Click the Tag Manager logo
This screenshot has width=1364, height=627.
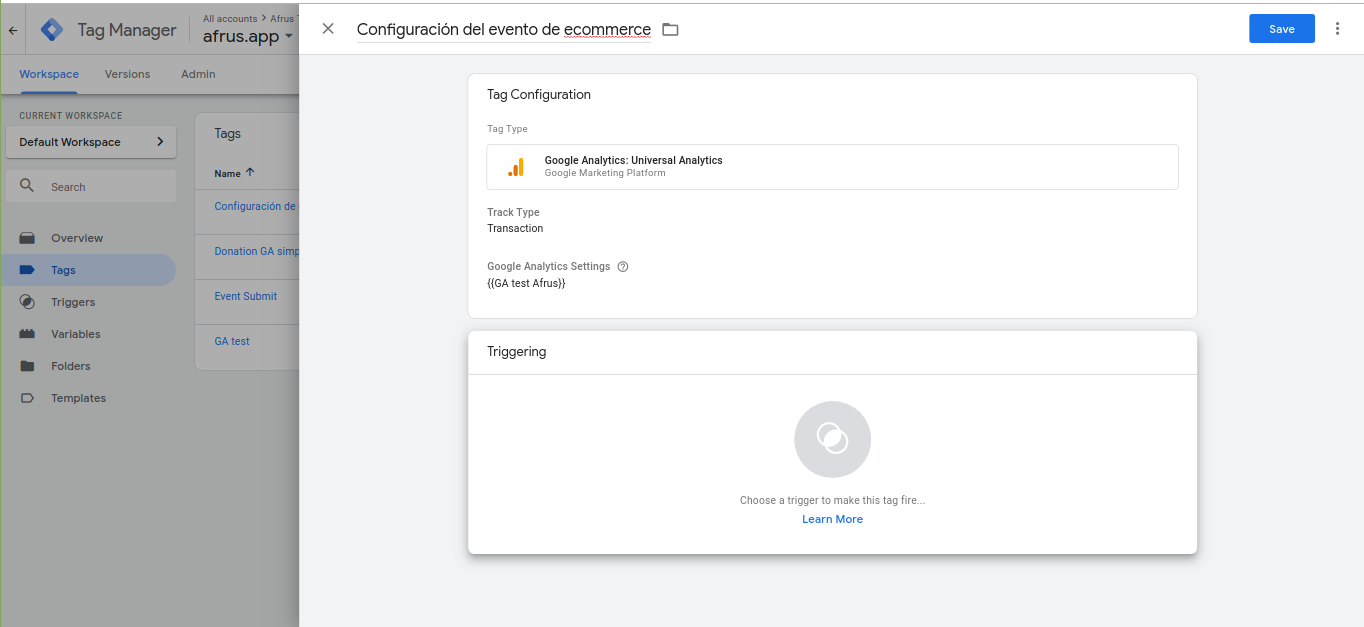(x=52, y=30)
